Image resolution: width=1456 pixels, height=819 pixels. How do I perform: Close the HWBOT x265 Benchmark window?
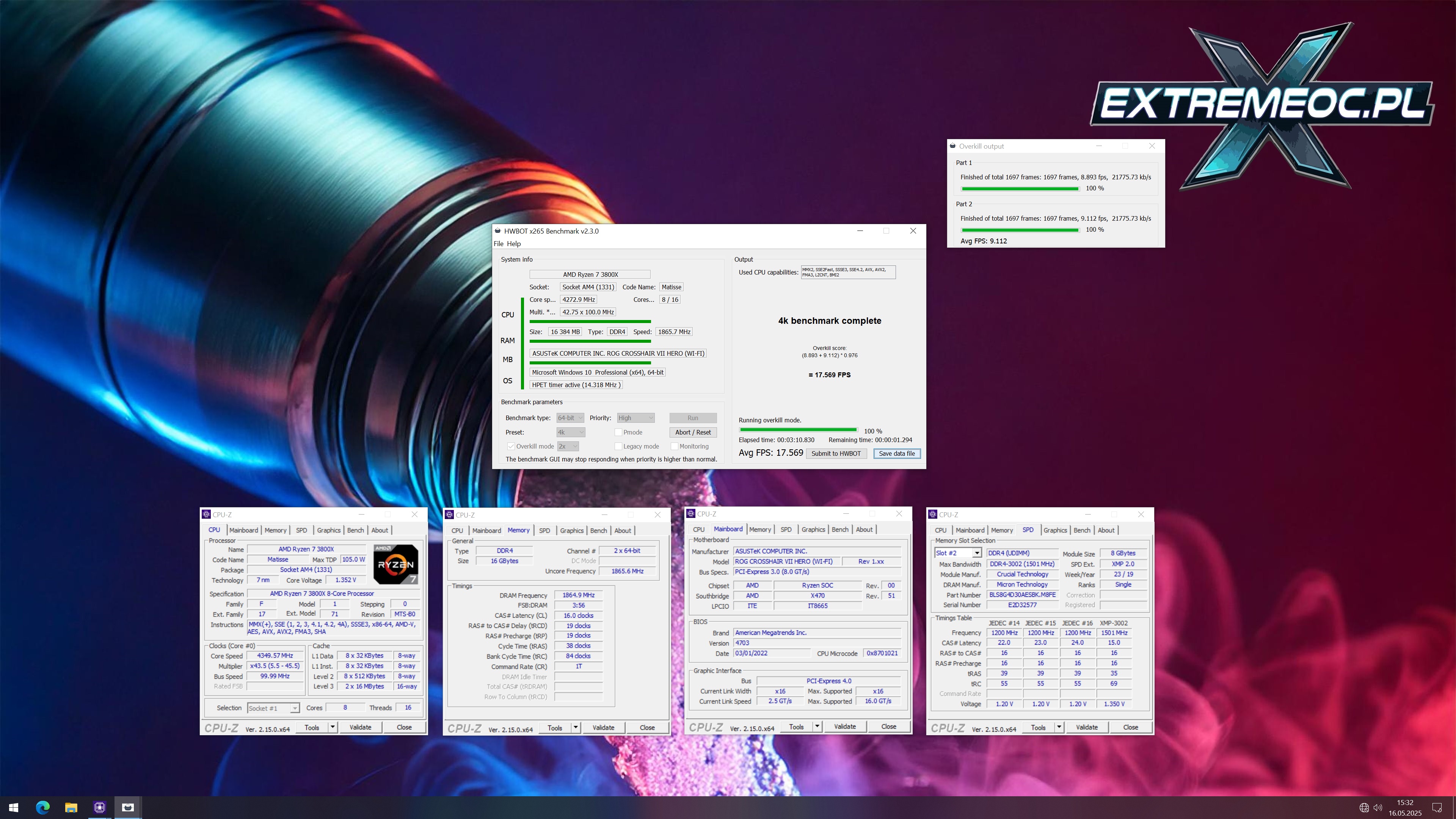click(913, 231)
